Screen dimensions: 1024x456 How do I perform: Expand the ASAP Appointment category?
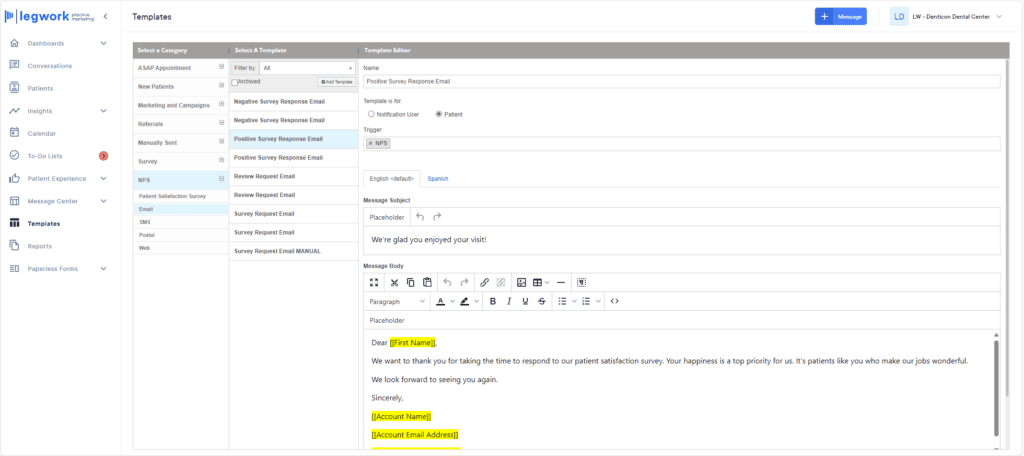coord(221,68)
